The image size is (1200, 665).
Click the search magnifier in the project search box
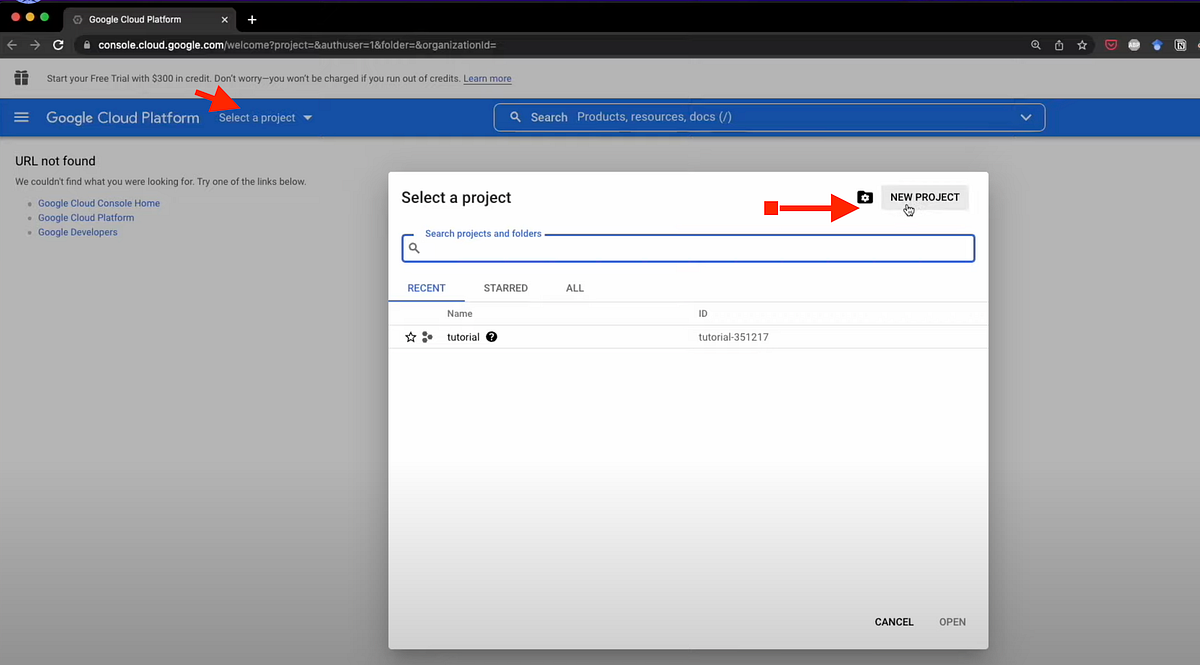point(414,248)
